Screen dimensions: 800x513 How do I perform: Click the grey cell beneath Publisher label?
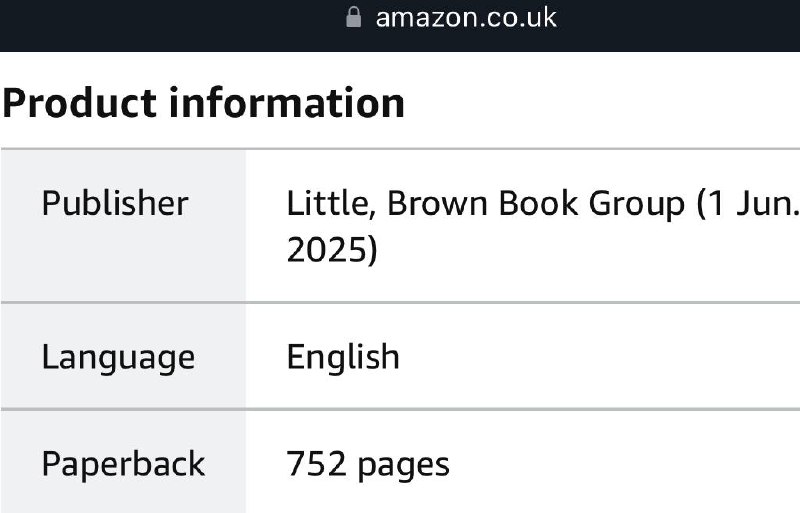(123, 260)
